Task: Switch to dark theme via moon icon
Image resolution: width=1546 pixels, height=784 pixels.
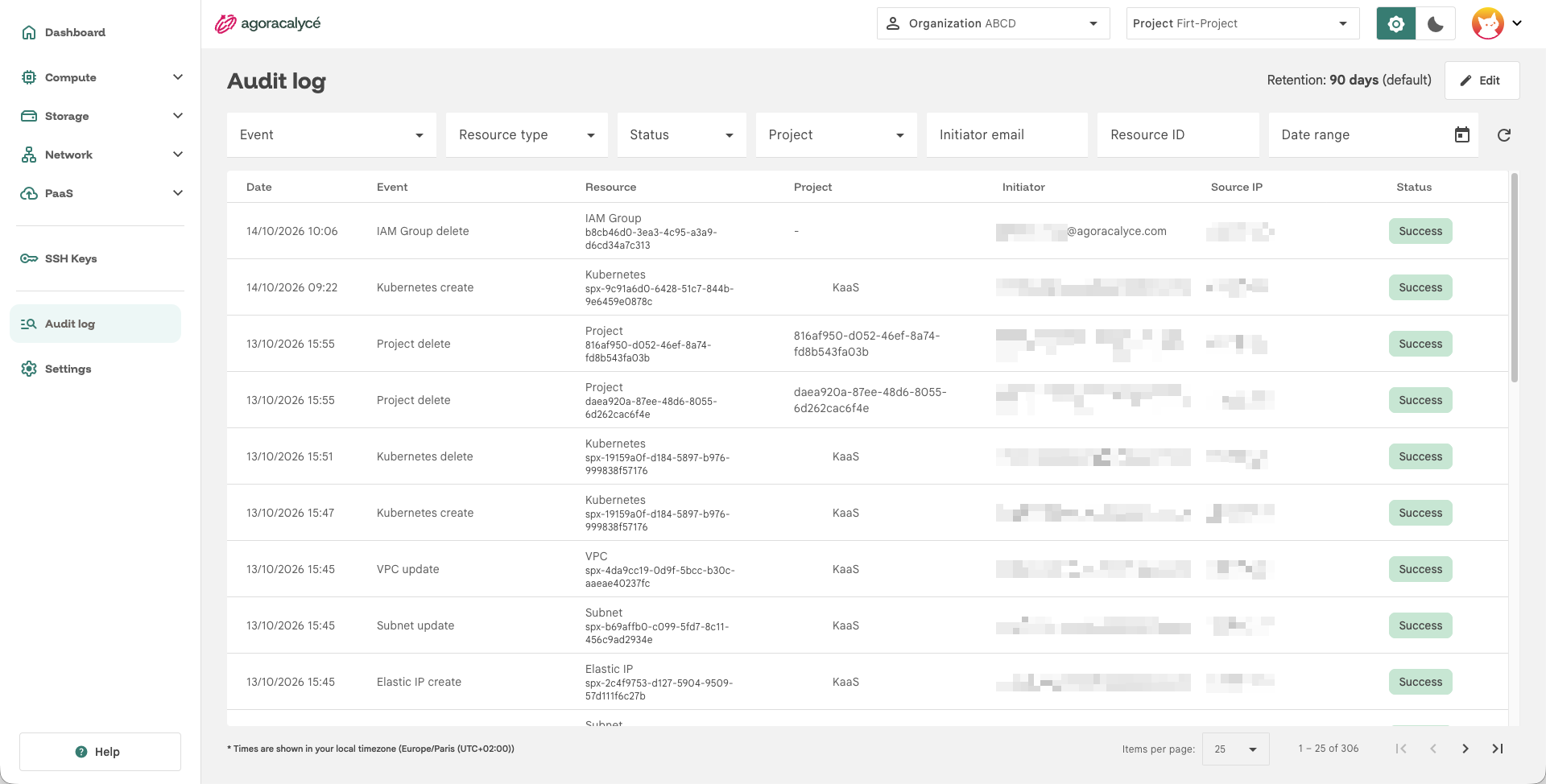Action: coord(1436,23)
